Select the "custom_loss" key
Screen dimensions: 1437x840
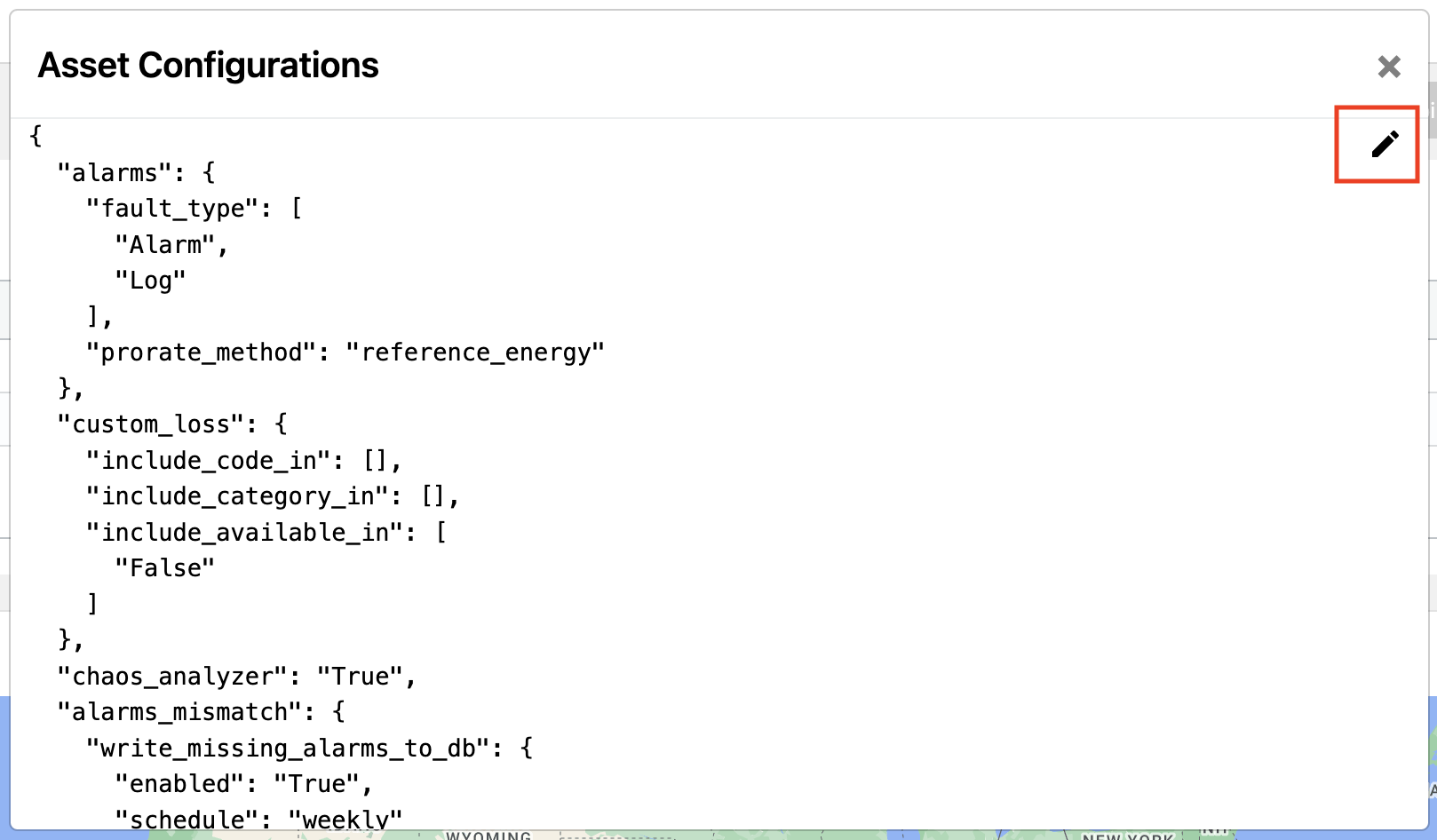151,424
